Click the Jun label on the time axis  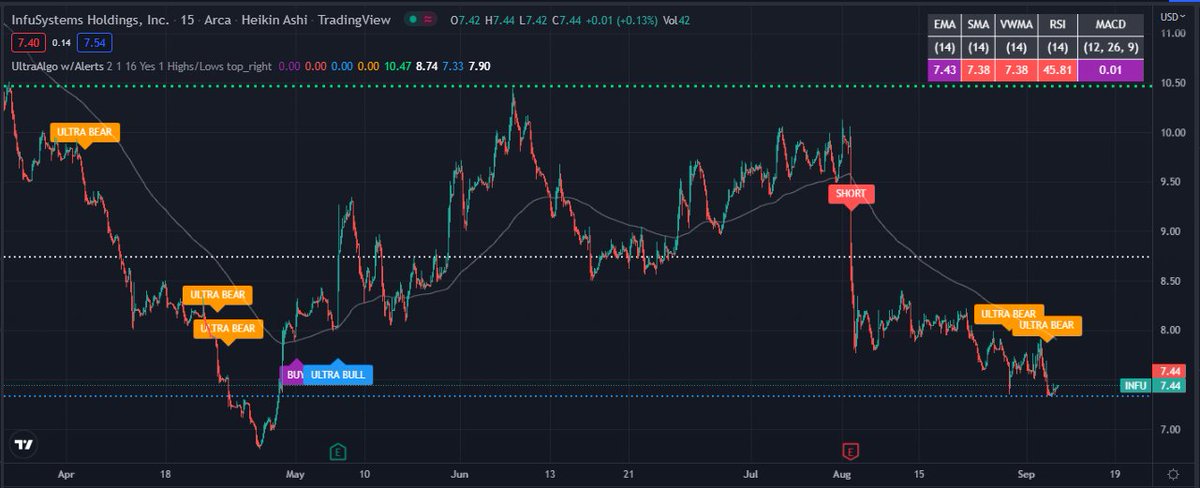[461, 474]
